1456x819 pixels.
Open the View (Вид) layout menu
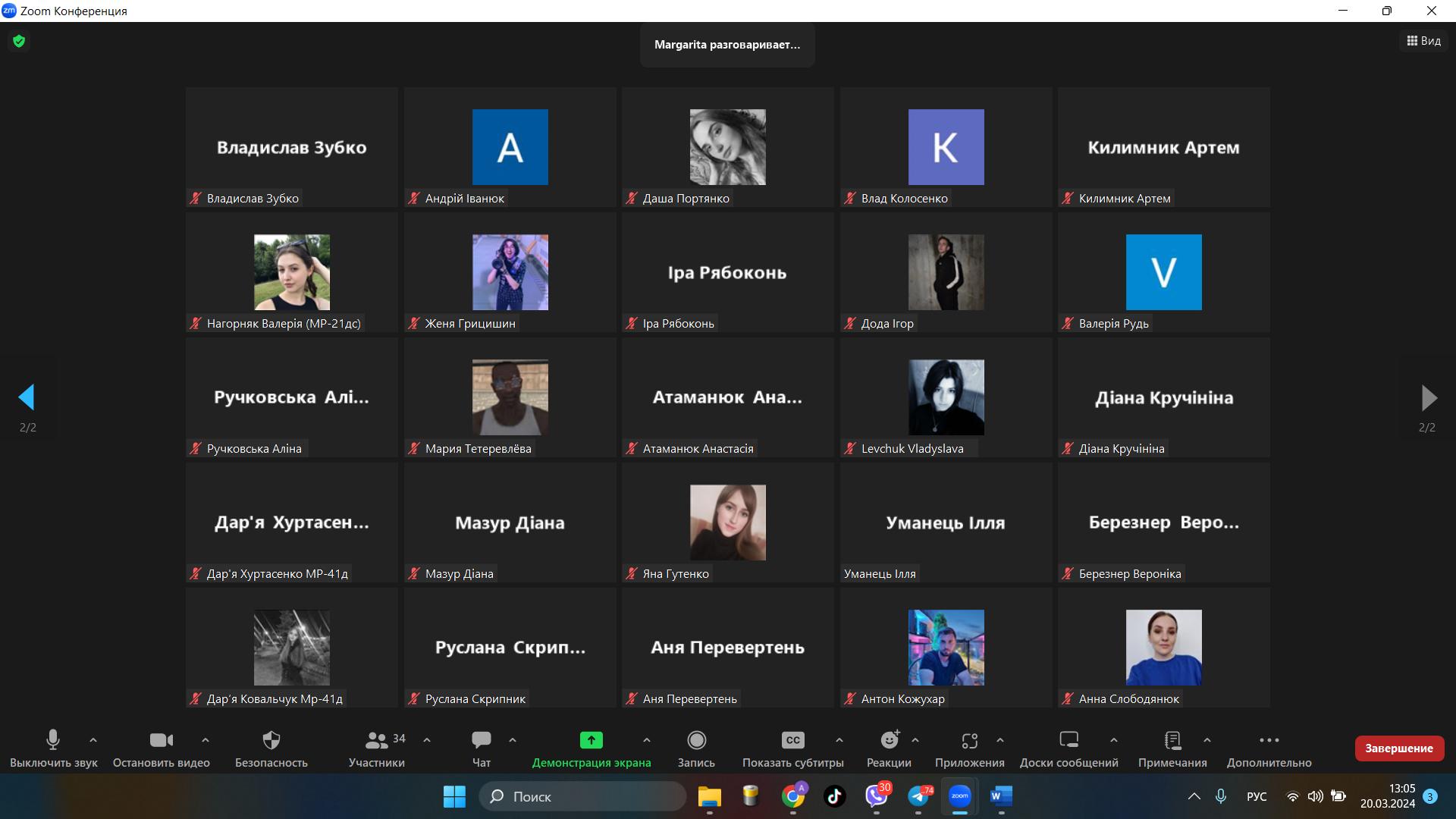pos(1423,41)
